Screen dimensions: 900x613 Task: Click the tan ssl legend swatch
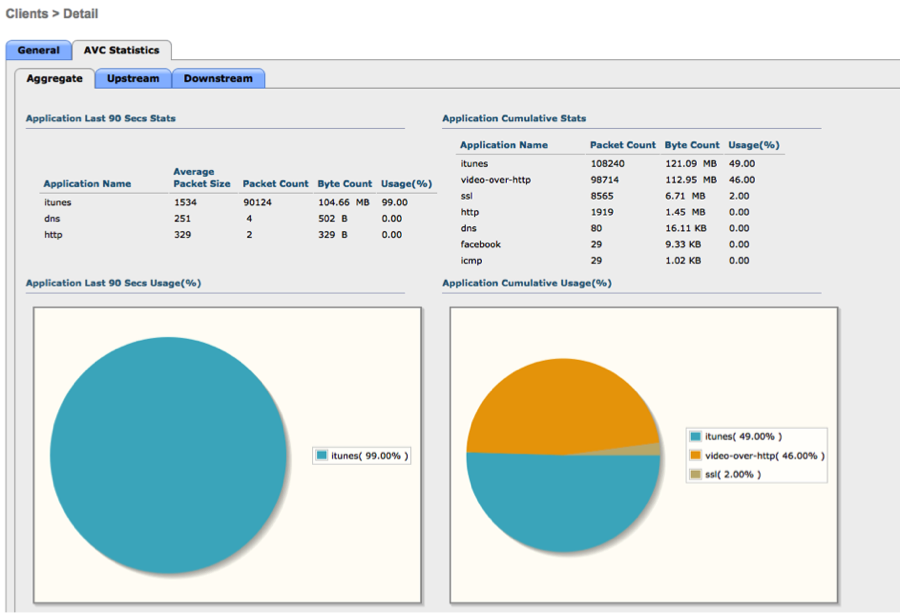[695, 474]
